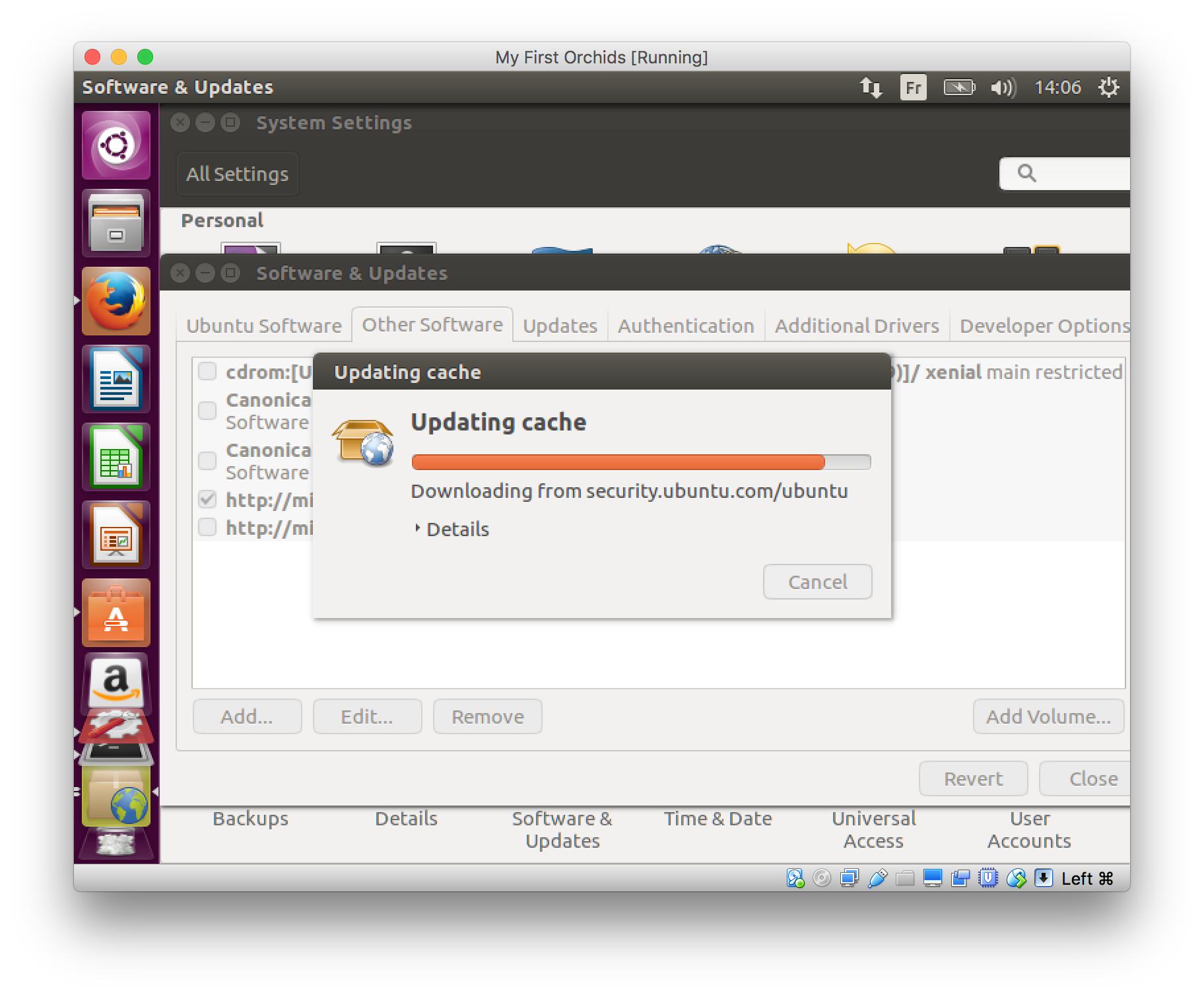Toggle the first Canonical Partners checkbox
Image resolution: width=1204 pixels, height=997 pixels.
tap(207, 411)
